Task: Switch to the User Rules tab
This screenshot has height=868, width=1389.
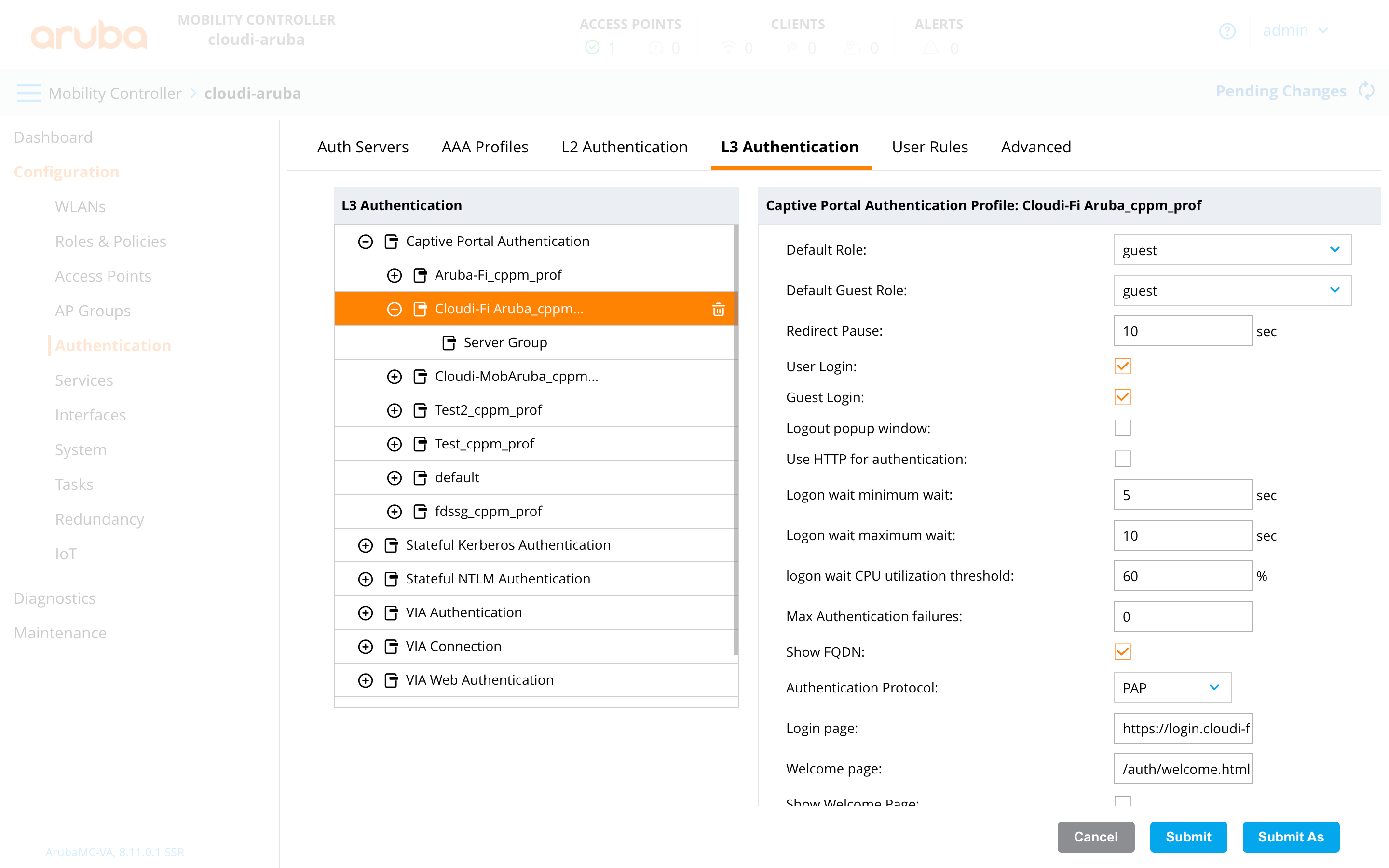Action: (929, 147)
